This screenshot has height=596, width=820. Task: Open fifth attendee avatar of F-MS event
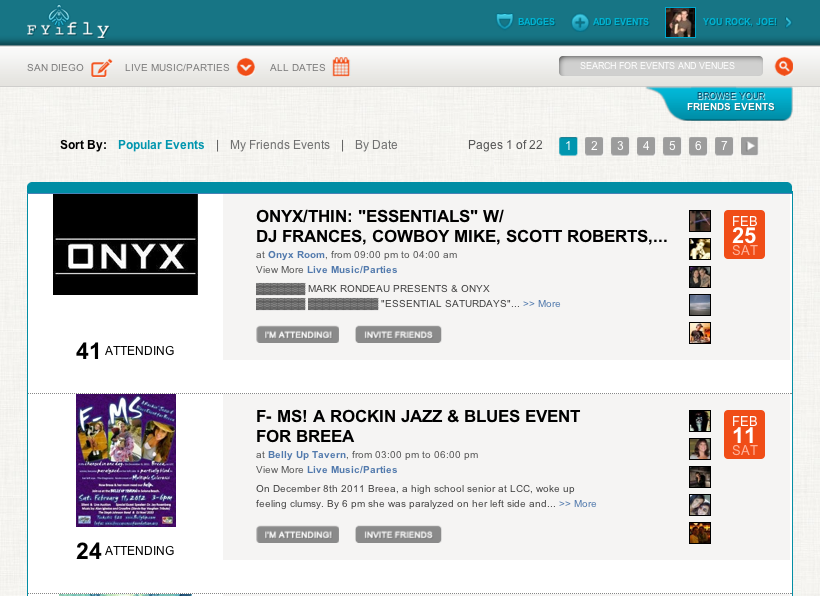coord(700,533)
